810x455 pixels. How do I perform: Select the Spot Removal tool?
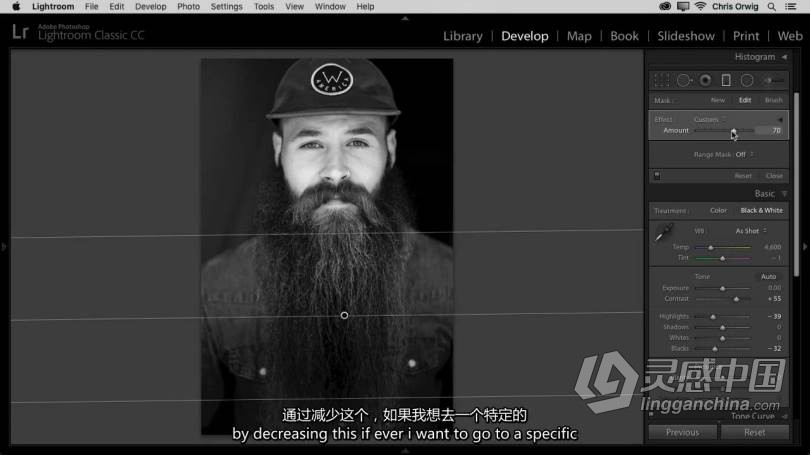684,80
